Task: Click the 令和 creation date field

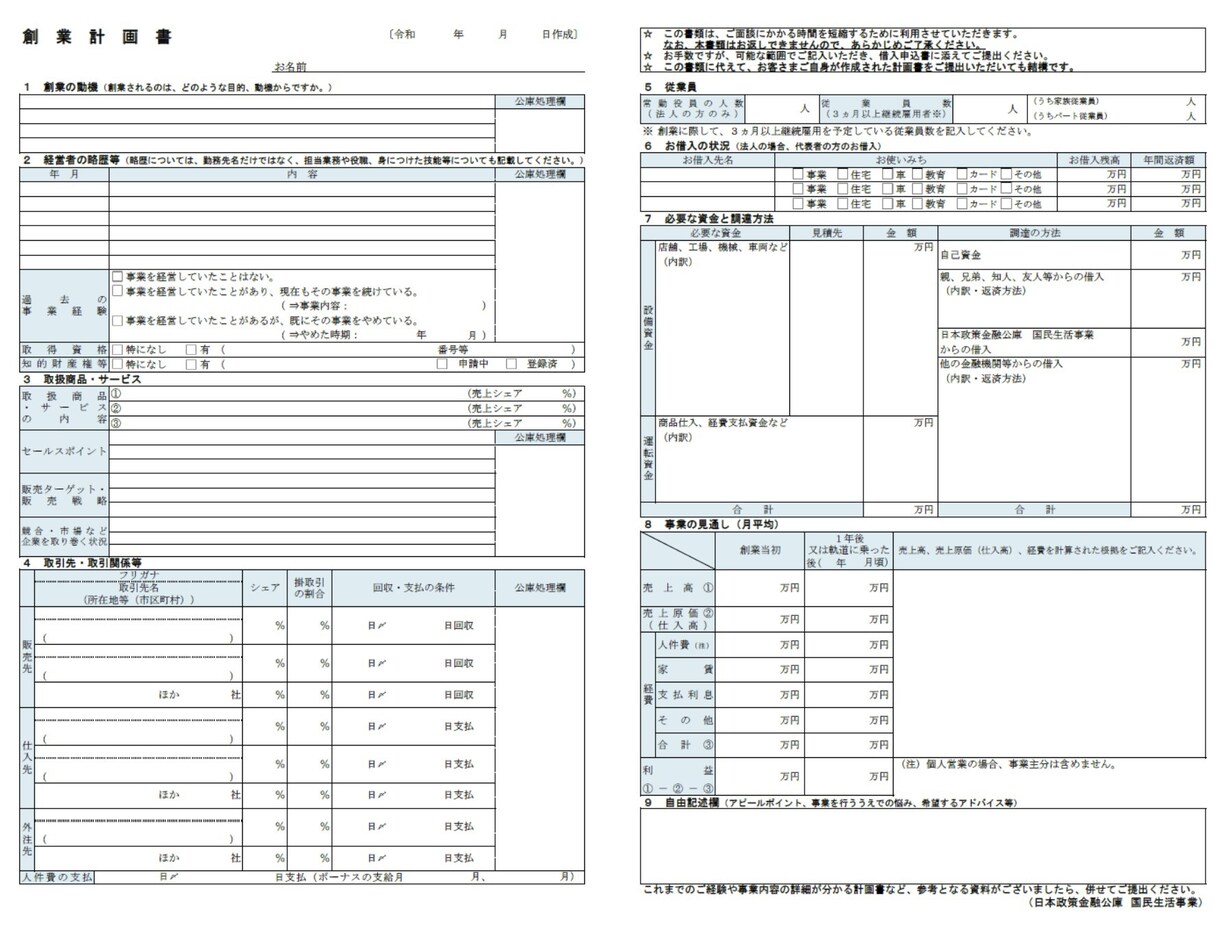Action: pyautogui.click(x=484, y=34)
